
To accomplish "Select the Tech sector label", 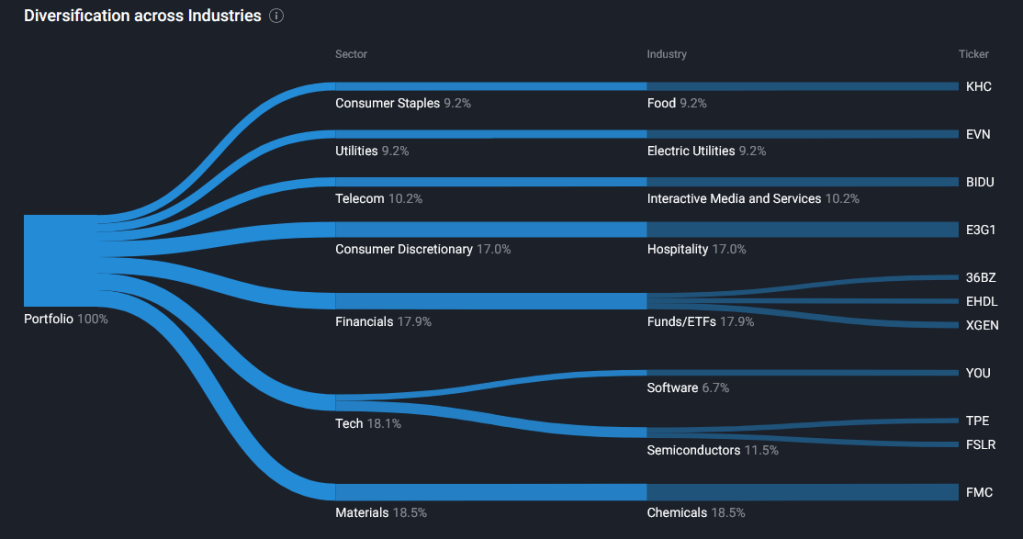I will (x=349, y=424).
